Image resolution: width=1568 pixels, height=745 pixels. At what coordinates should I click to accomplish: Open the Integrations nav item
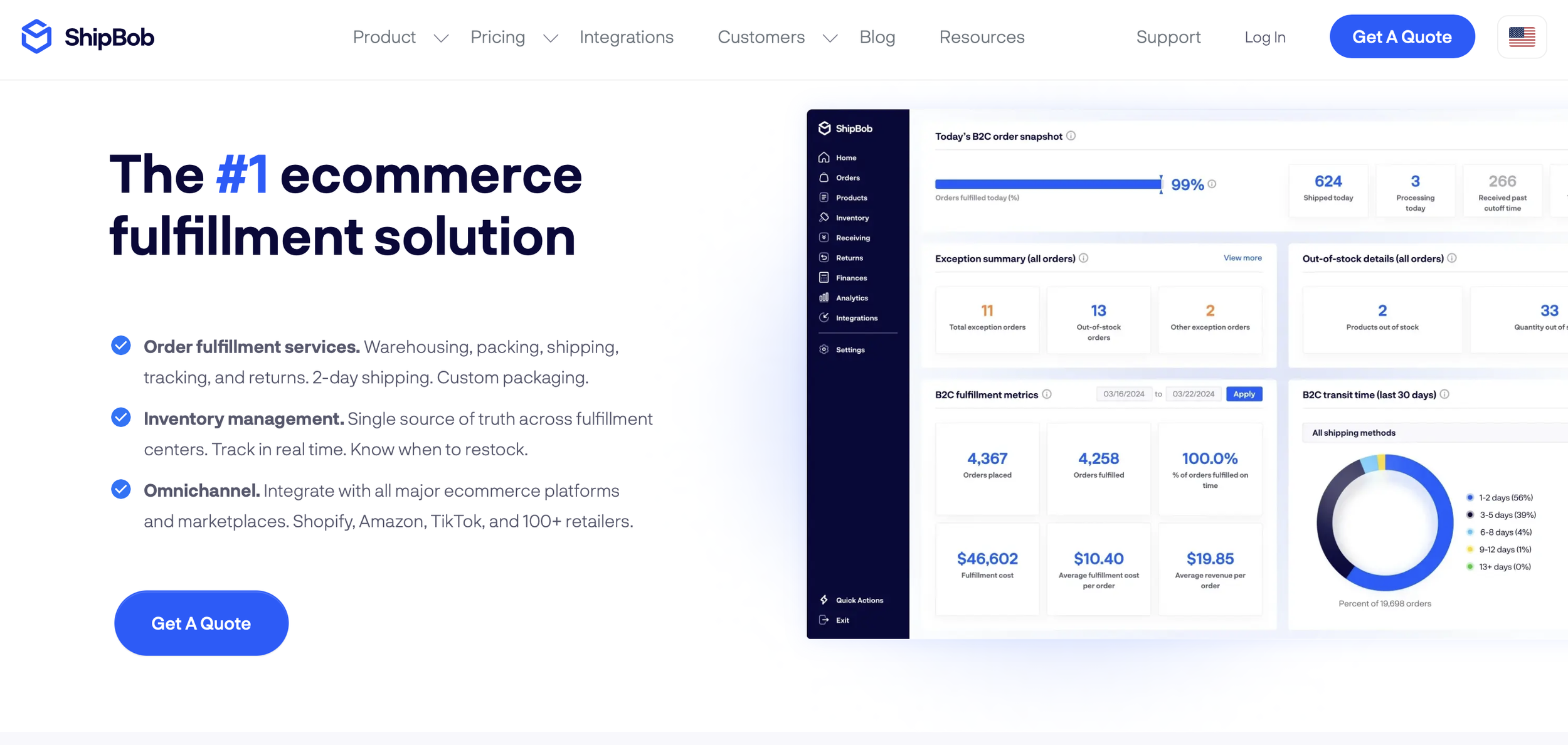coord(626,37)
